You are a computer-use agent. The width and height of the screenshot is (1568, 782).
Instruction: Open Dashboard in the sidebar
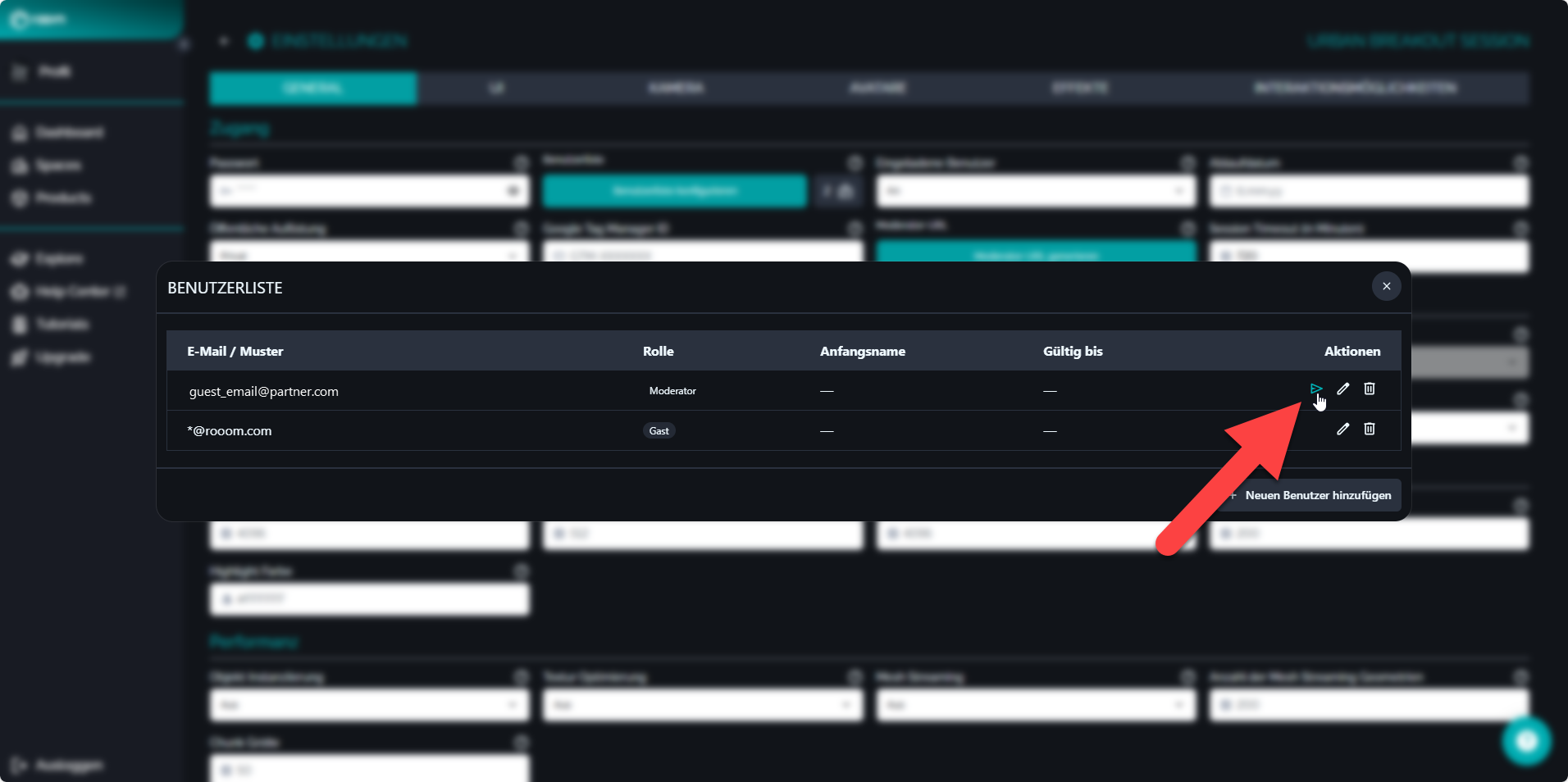[x=69, y=133]
